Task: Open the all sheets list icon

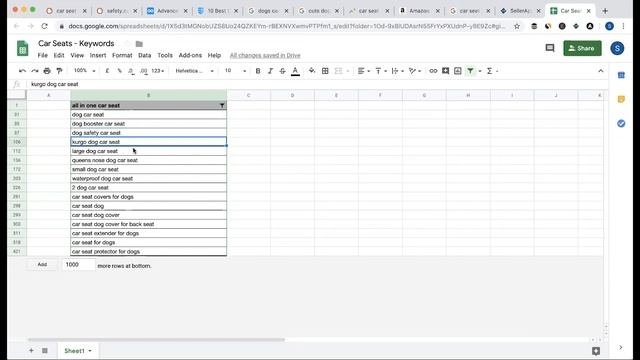Action: point(45,350)
